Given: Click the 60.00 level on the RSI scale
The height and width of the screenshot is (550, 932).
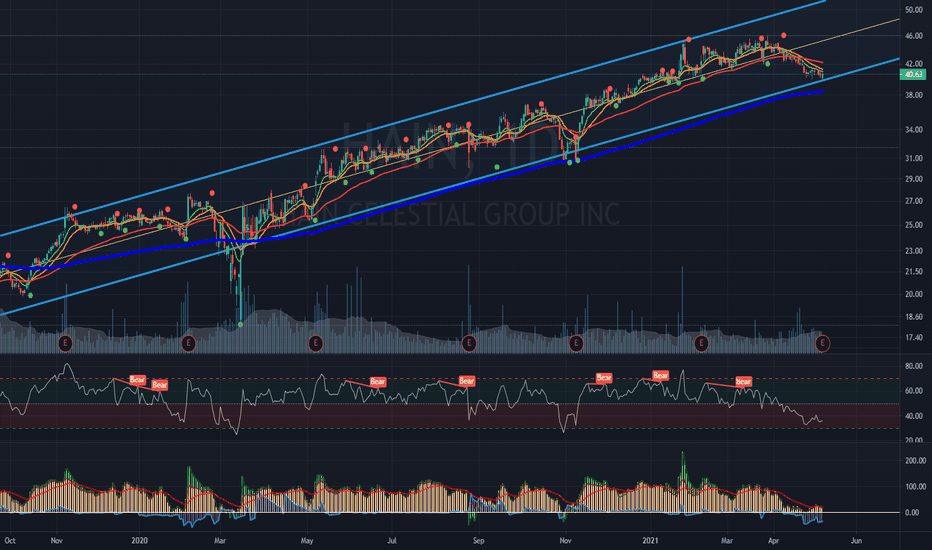Looking at the screenshot, I should [x=913, y=391].
